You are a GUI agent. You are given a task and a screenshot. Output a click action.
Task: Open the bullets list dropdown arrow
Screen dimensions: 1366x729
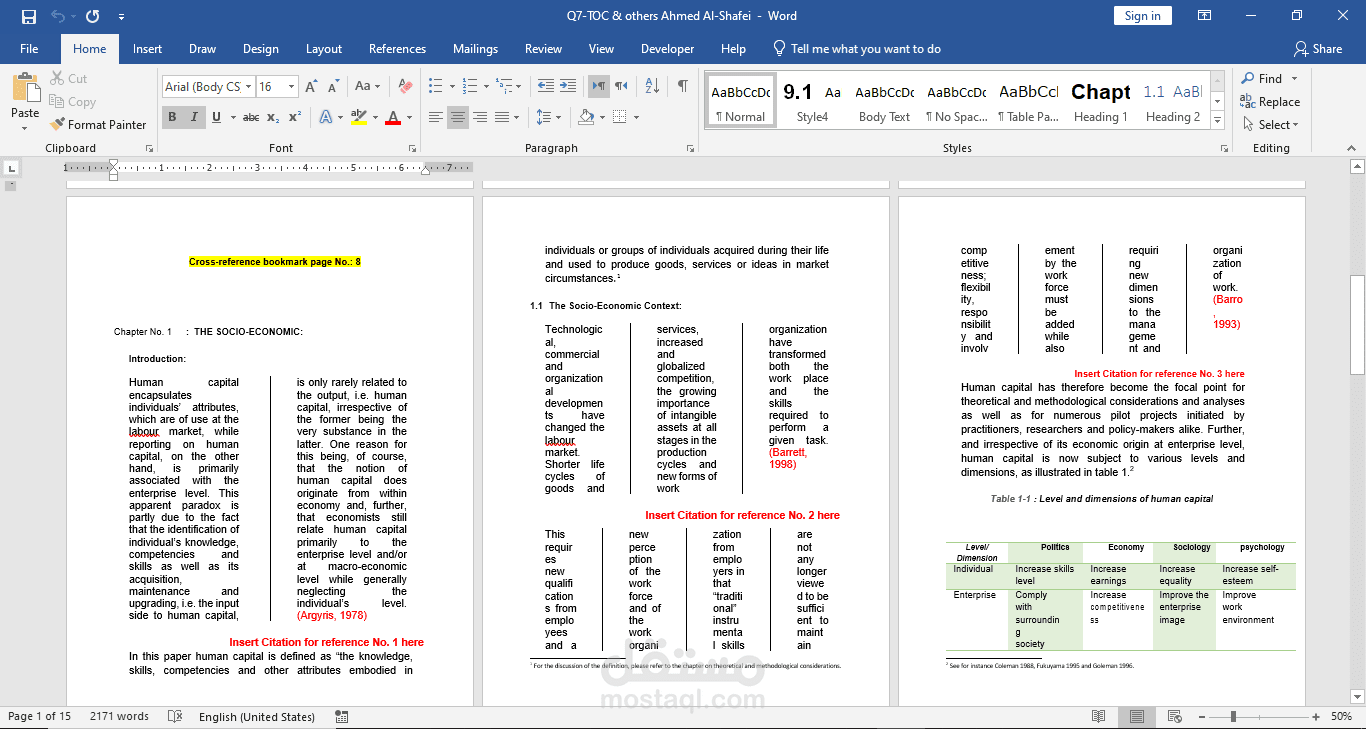[452, 86]
